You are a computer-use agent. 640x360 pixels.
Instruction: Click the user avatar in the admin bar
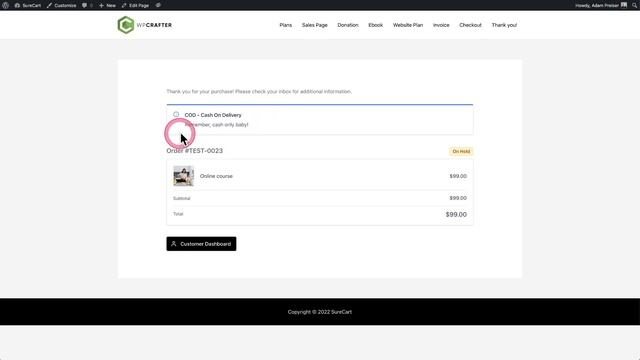point(624,5)
